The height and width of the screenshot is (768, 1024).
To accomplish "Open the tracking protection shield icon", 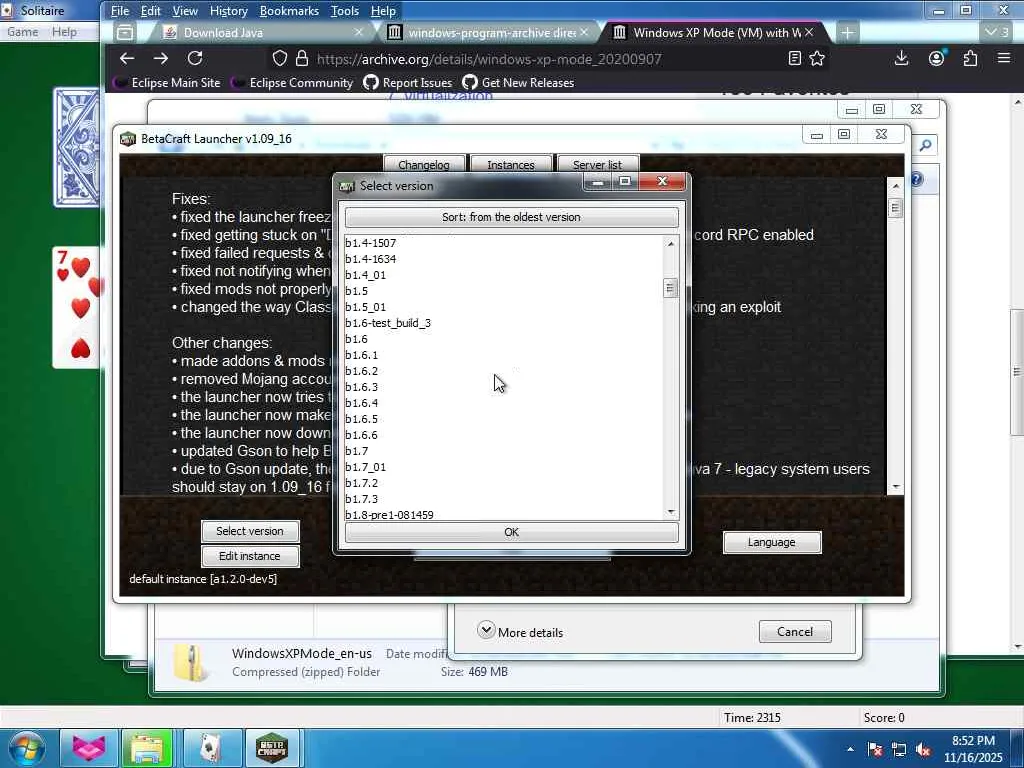I will tap(280, 59).
